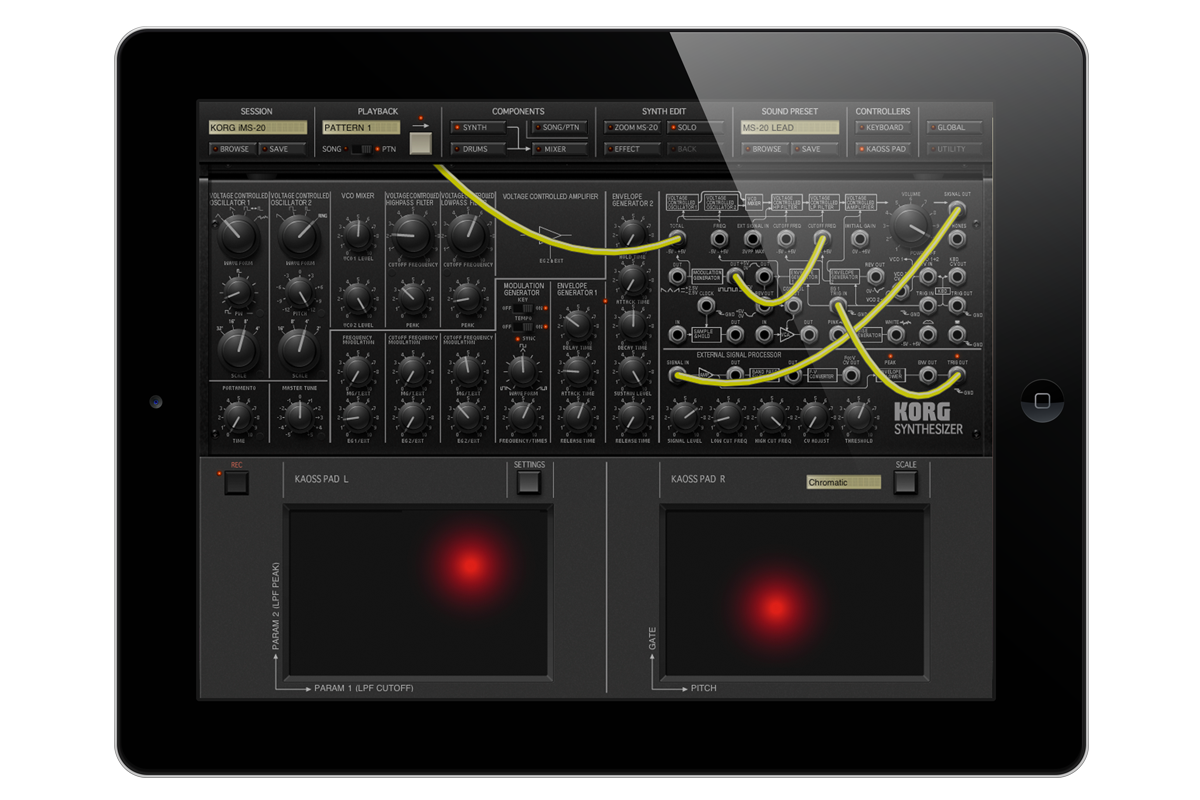Click SAVE under Sound Preset

814,149
